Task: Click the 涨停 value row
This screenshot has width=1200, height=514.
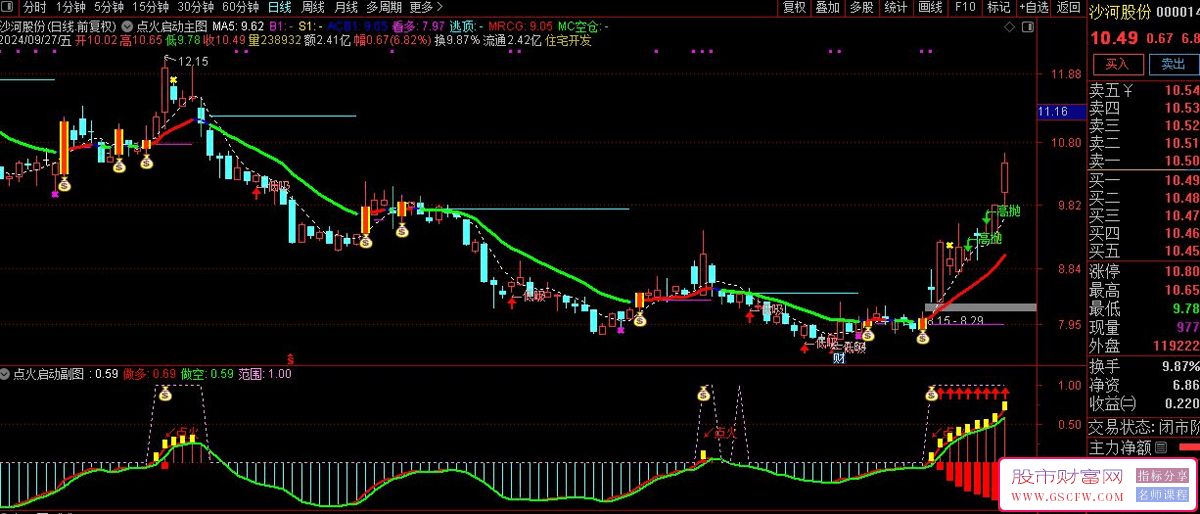Action: click(1144, 270)
